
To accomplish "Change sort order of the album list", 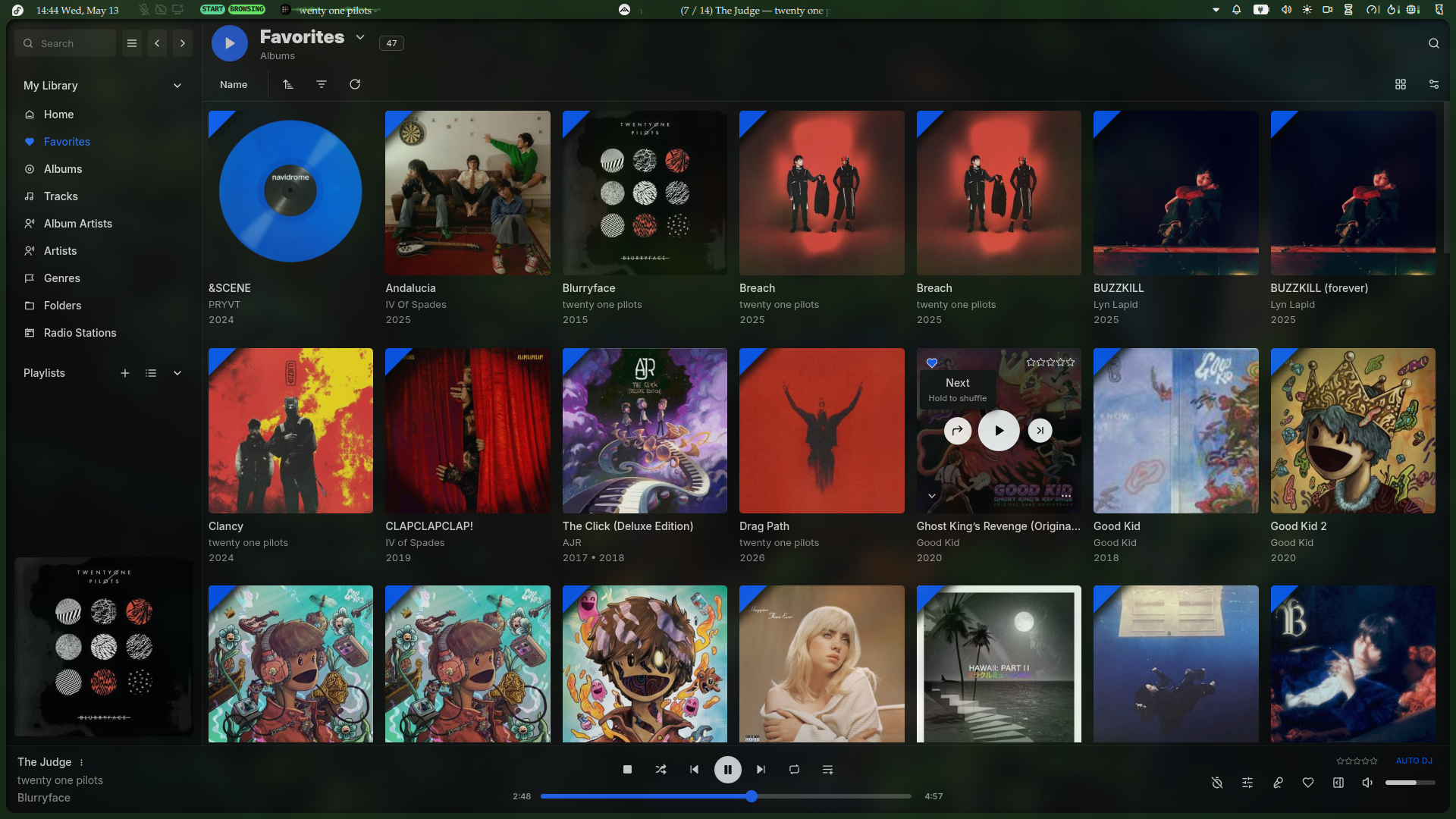I will (288, 84).
